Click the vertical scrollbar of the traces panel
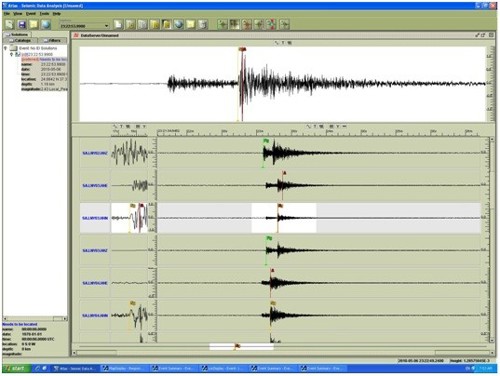 (x=492, y=240)
